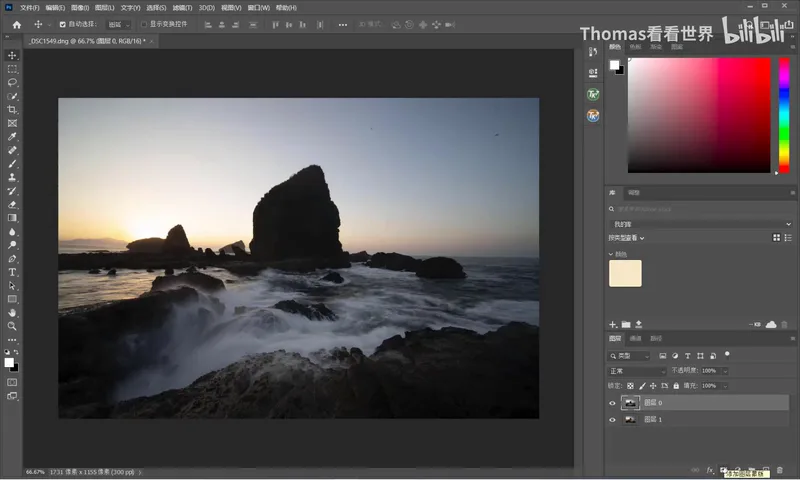Viewport: 800px width, 480px height.
Task: Select the Blur tool
Action: (x=12, y=232)
